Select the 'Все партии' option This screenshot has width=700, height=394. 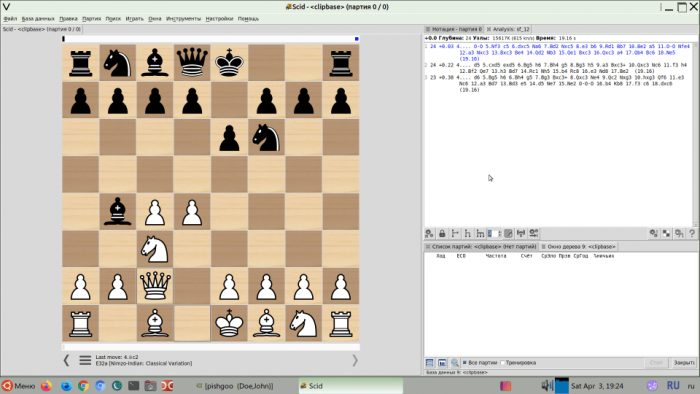point(480,363)
